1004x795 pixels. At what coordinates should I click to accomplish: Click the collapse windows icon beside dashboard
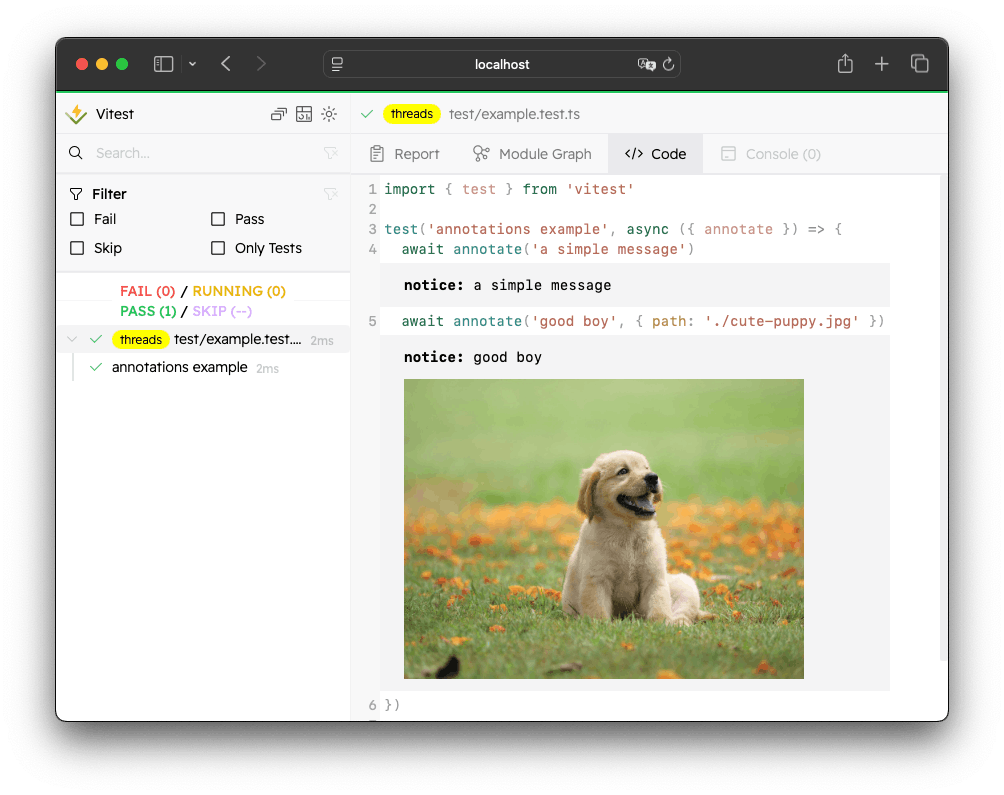[x=279, y=114]
